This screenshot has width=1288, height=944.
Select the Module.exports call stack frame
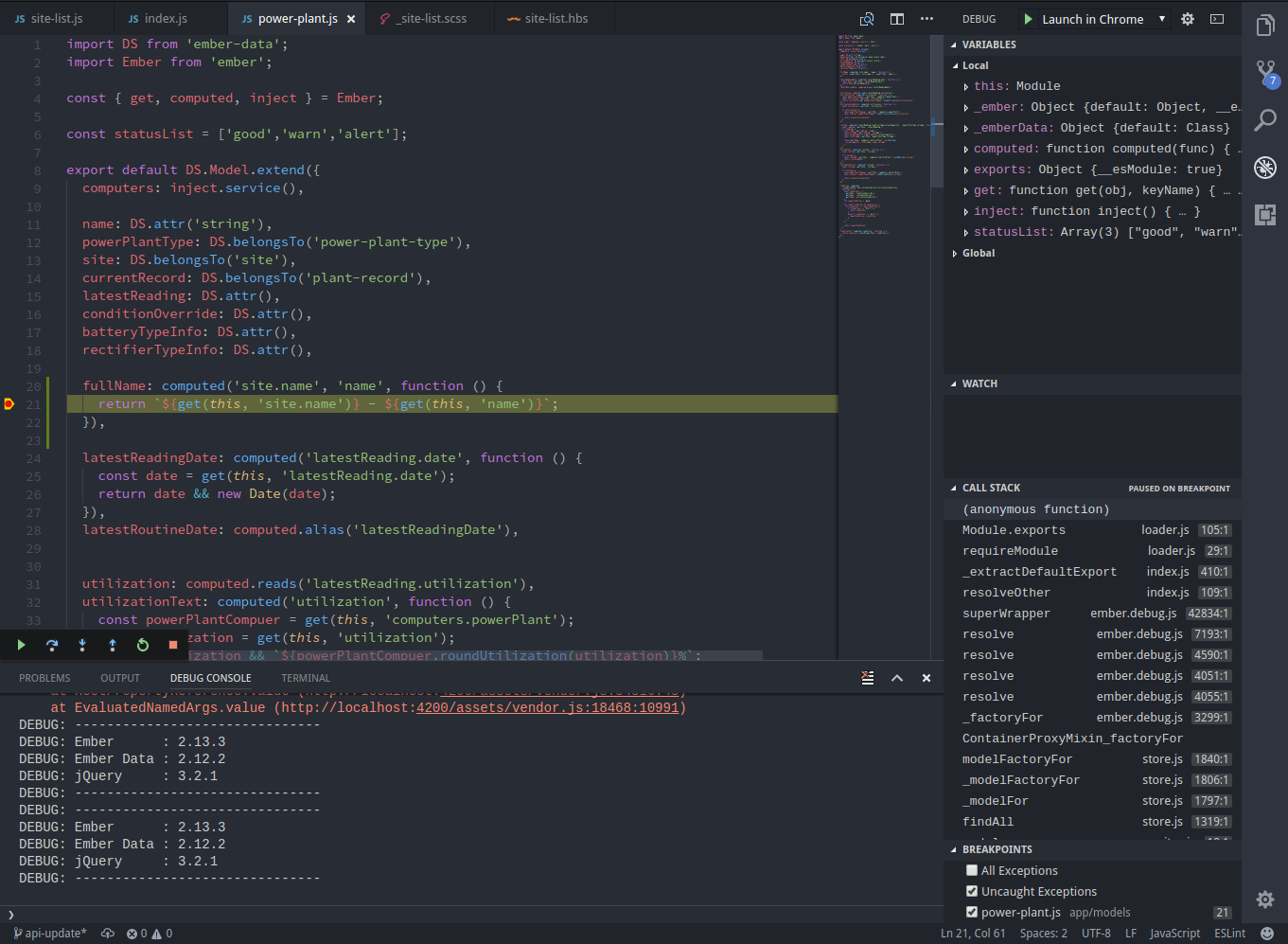point(1092,530)
